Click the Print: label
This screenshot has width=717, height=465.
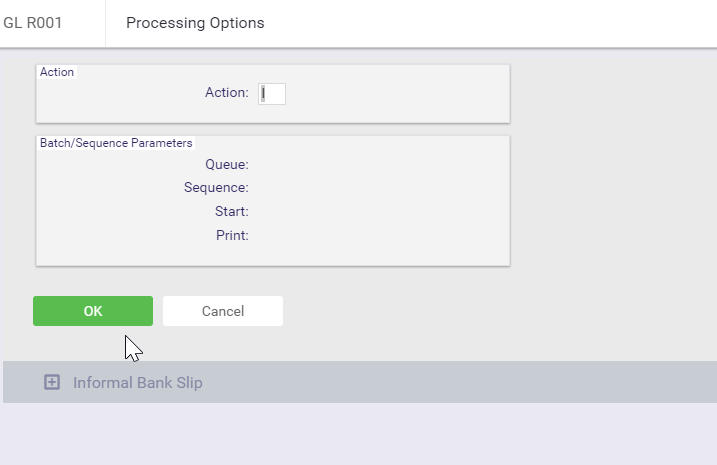click(x=232, y=235)
